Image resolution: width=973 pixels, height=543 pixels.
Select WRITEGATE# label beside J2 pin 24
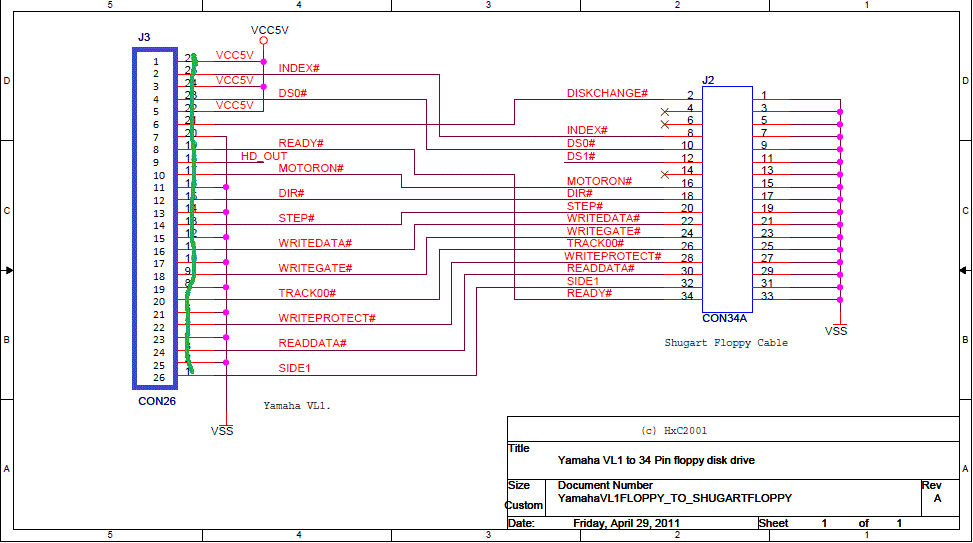[x=603, y=231]
